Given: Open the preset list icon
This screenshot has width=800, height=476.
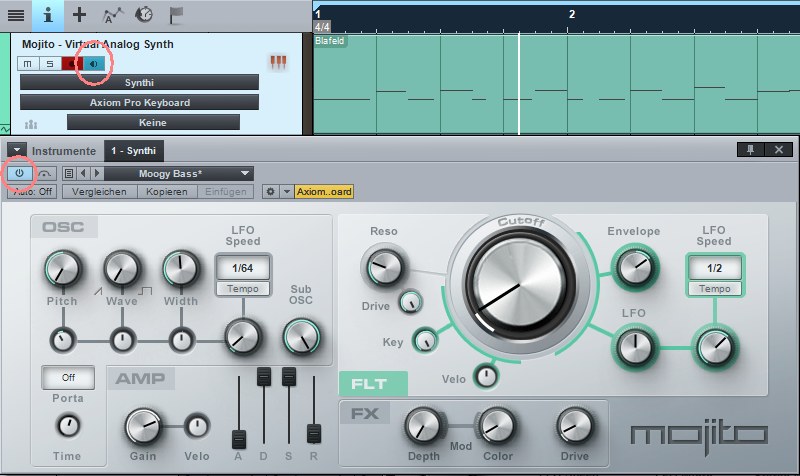Looking at the screenshot, I should 69,173.
